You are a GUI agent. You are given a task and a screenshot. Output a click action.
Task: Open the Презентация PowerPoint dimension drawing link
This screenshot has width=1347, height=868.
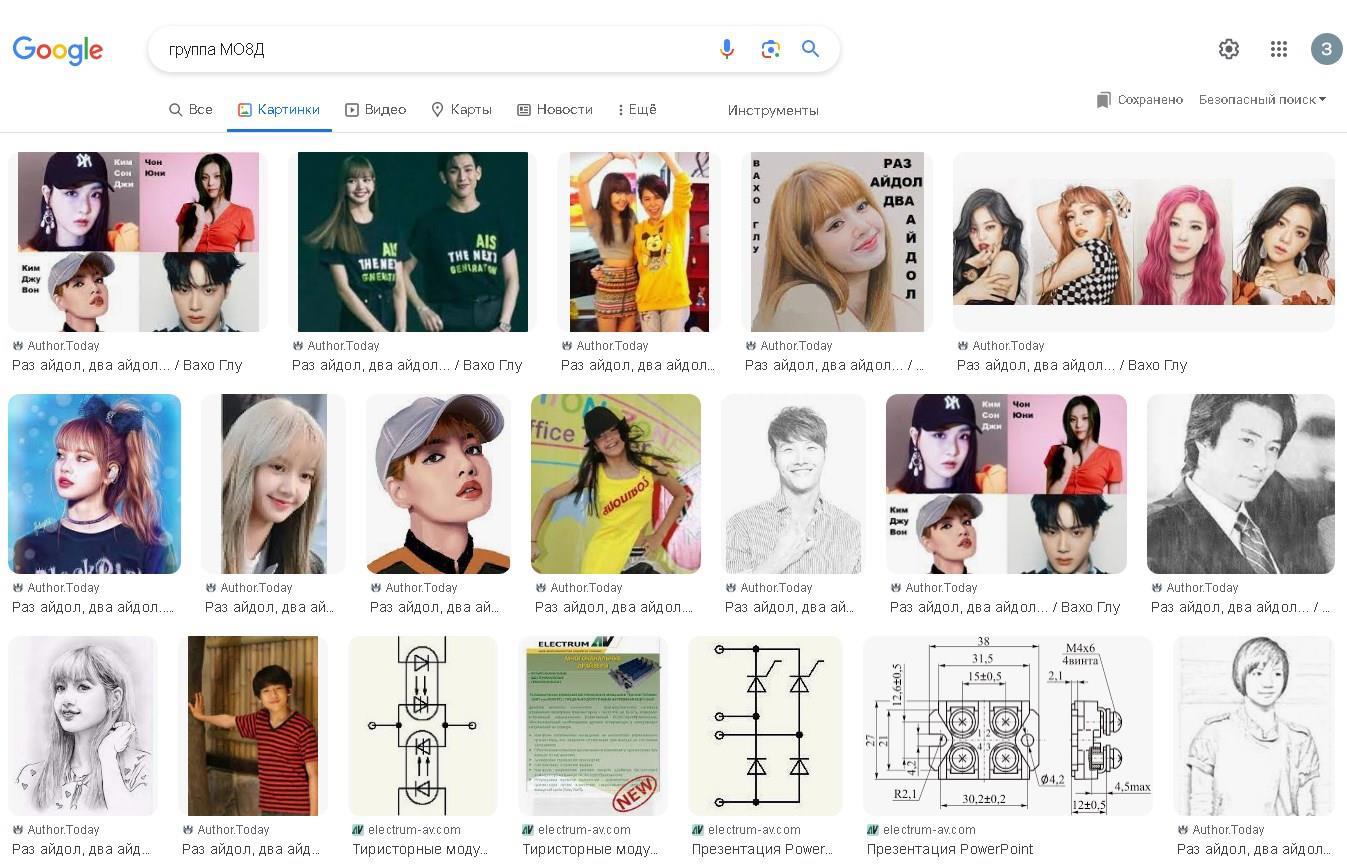(x=949, y=849)
